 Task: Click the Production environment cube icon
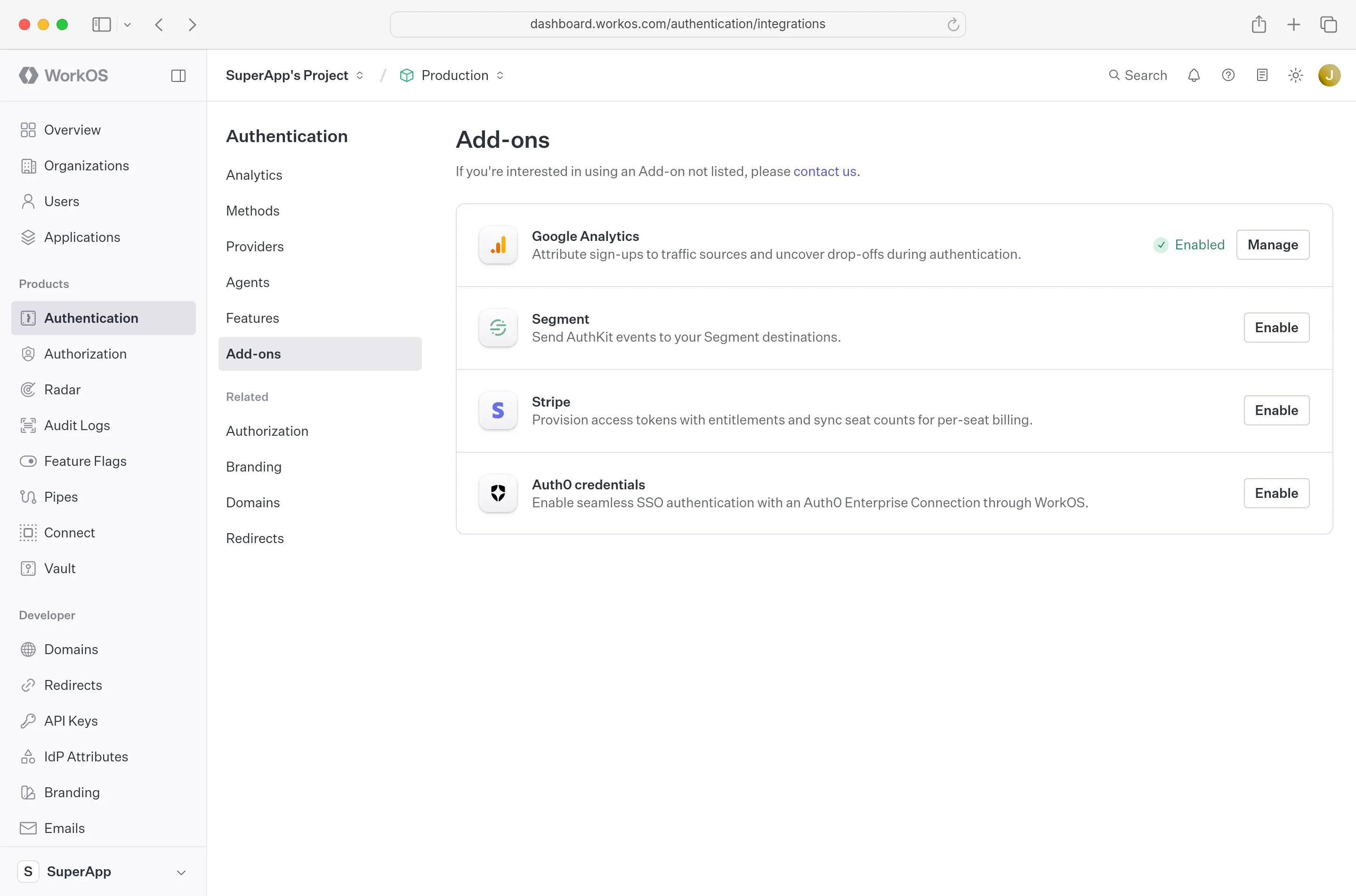coord(406,75)
